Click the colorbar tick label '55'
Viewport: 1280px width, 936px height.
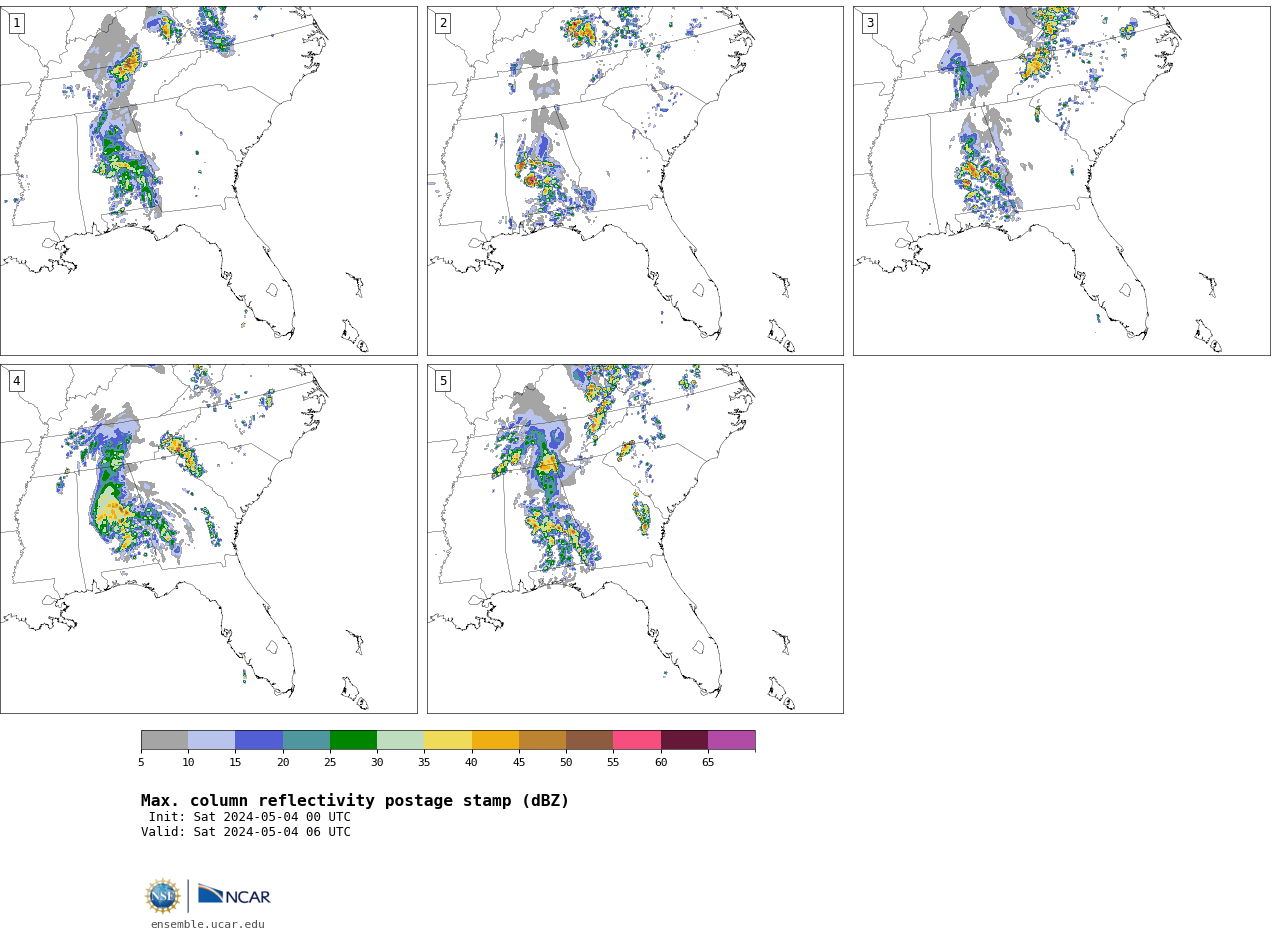tap(613, 763)
